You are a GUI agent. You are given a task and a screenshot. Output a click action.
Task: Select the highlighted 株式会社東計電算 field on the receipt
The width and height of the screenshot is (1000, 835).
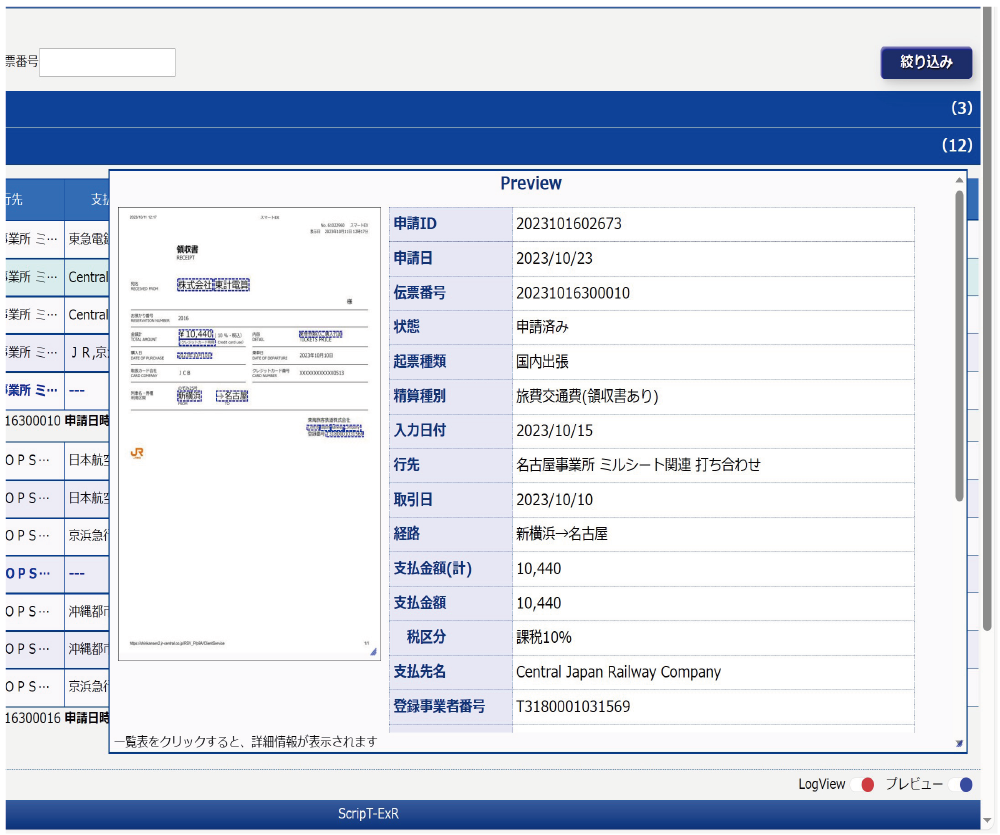pyautogui.click(x=213, y=284)
